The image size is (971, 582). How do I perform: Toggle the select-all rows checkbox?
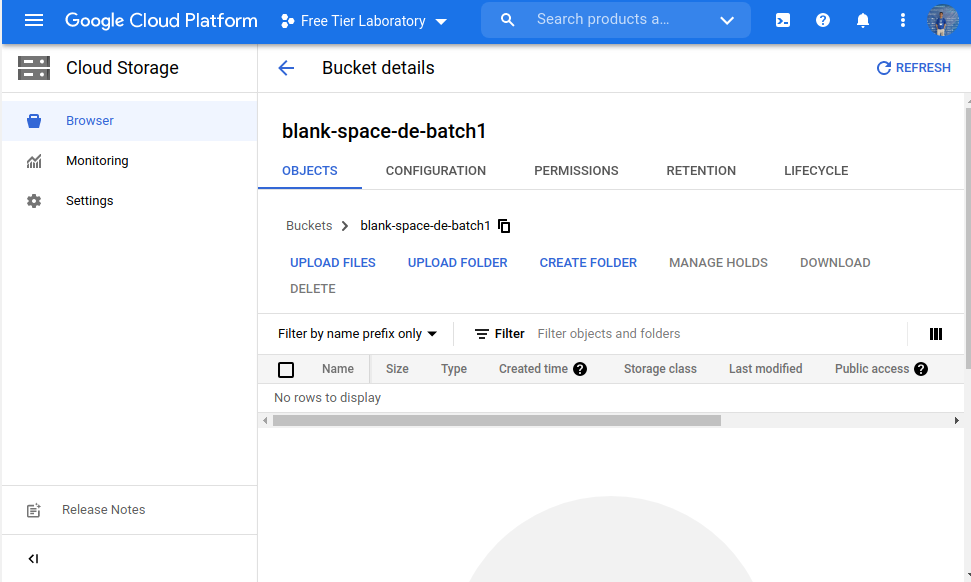coord(286,370)
